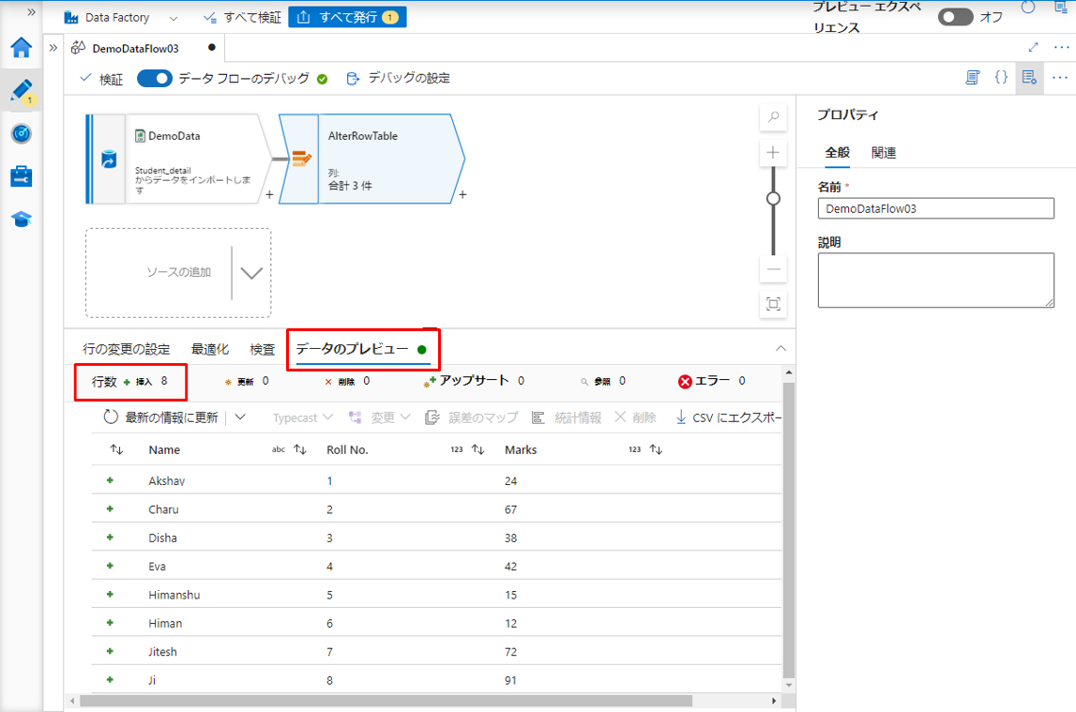Open デバッグの設定 debug settings
1076x712 pixels.
point(399,78)
